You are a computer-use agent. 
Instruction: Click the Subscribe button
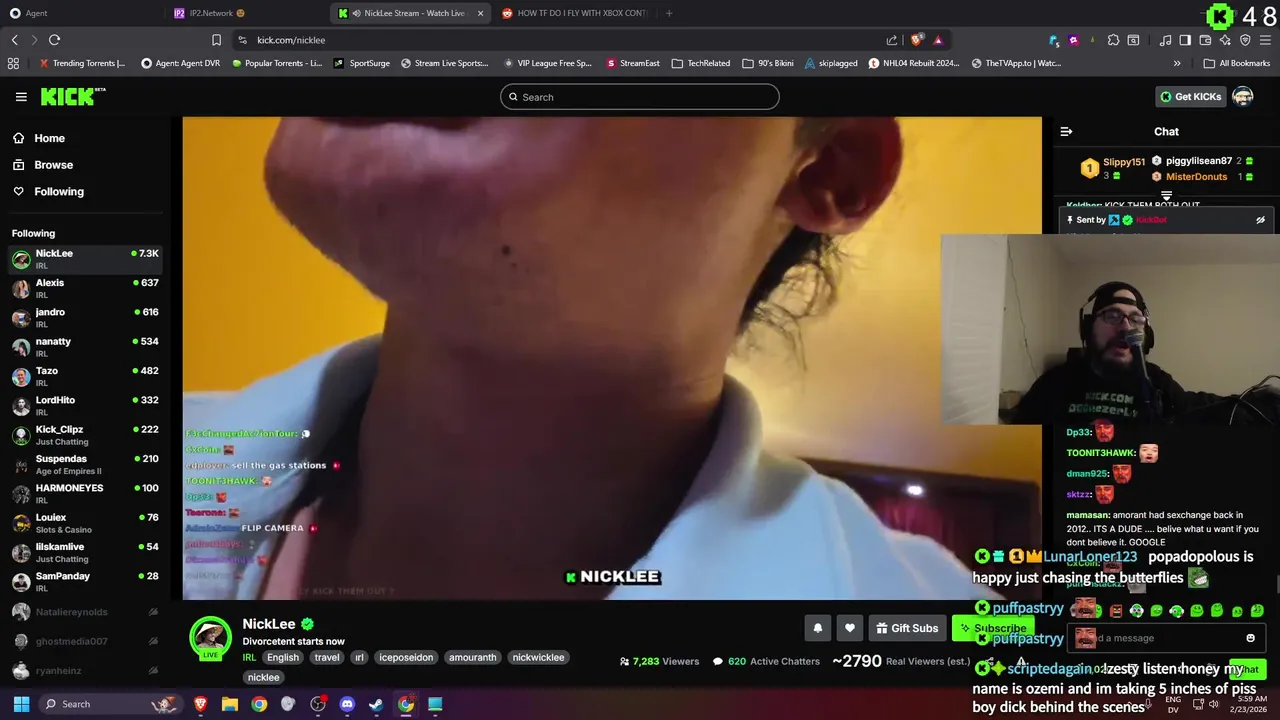click(x=991, y=628)
